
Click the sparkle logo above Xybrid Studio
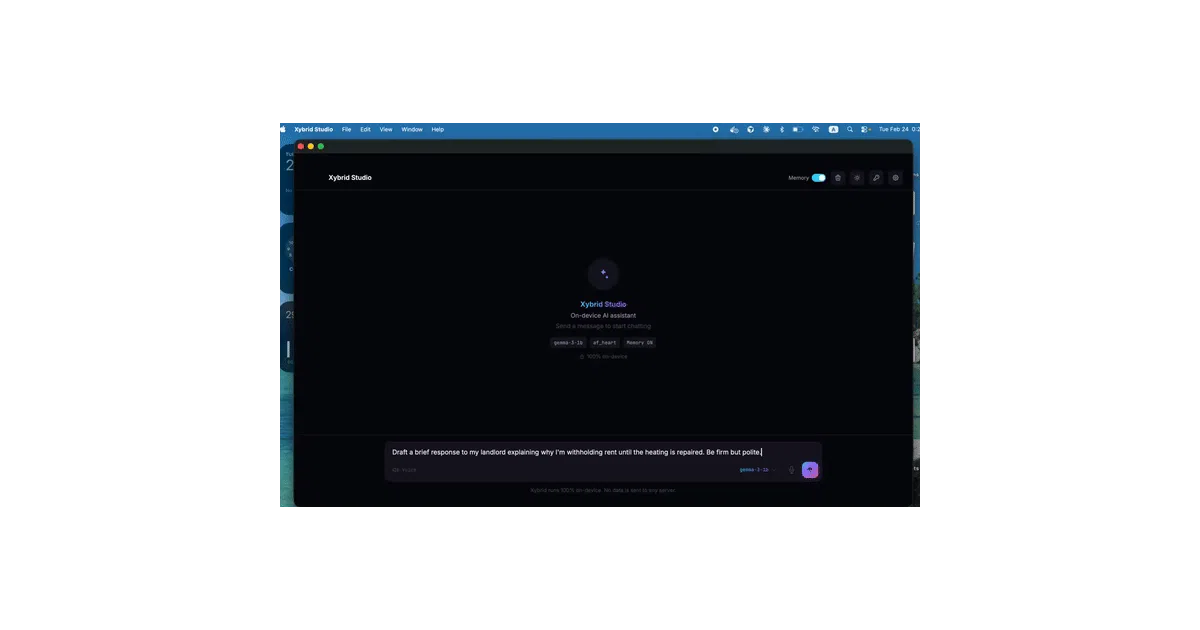click(x=603, y=274)
